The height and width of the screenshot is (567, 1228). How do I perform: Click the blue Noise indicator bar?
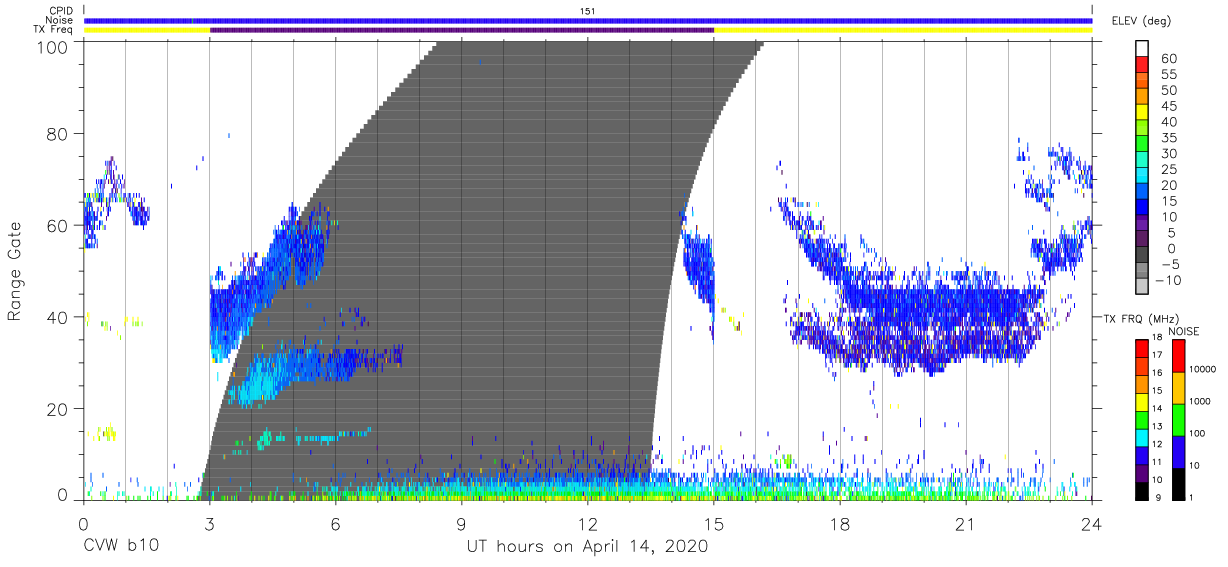(x=588, y=20)
